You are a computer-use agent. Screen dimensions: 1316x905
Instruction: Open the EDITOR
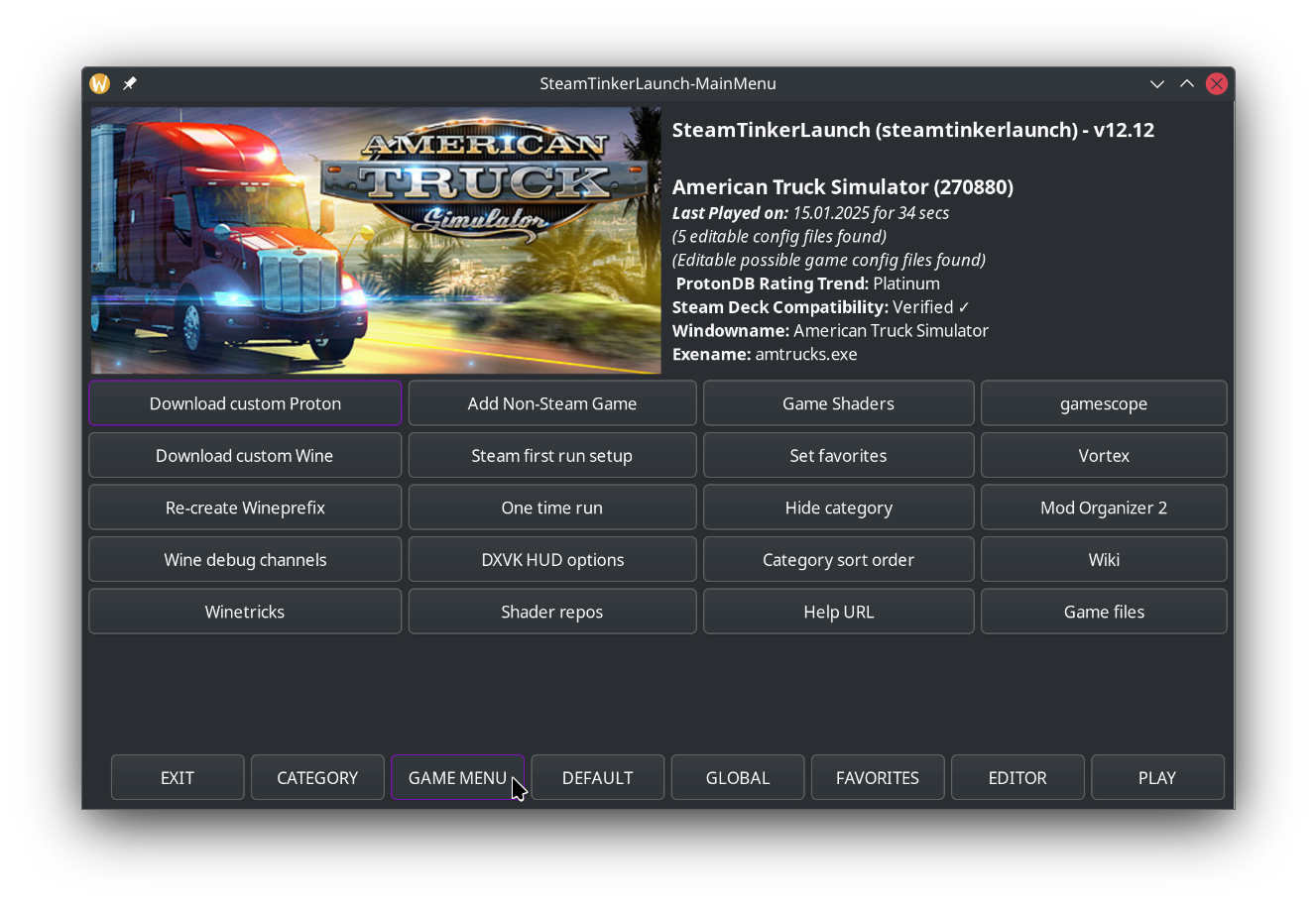pyautogui.click(x=1017, y=777)
